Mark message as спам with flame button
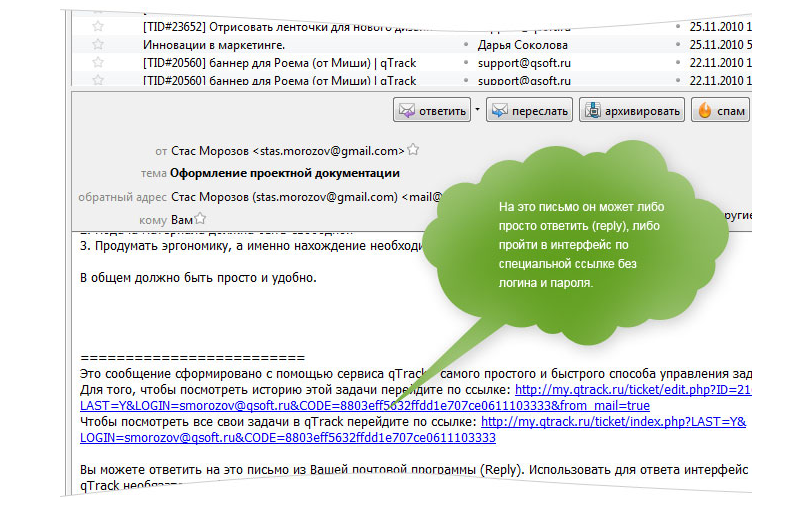The width and height of the screenshot is (807, 509). click(x=721, y=110)
